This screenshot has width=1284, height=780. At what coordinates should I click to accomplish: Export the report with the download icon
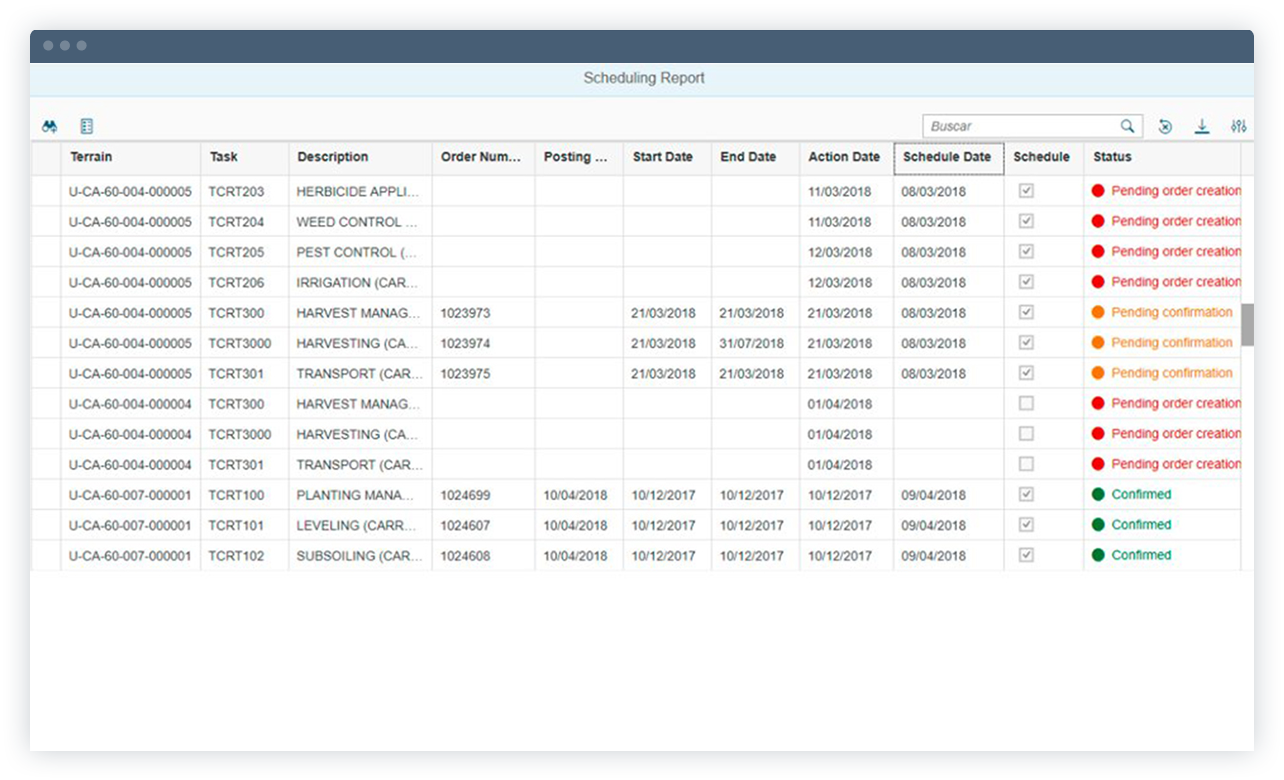(x=1200, y=125)
